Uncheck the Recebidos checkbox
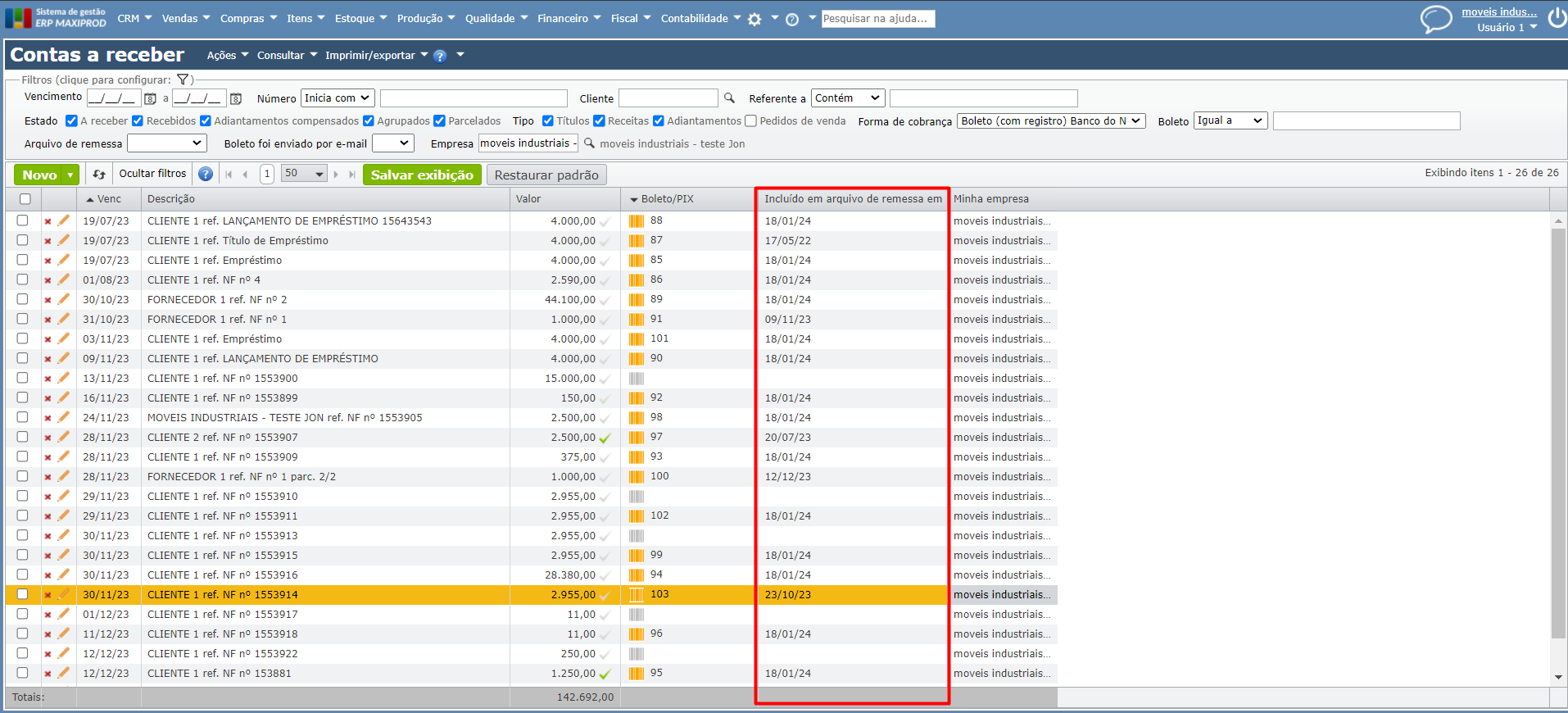 [138, 121]
